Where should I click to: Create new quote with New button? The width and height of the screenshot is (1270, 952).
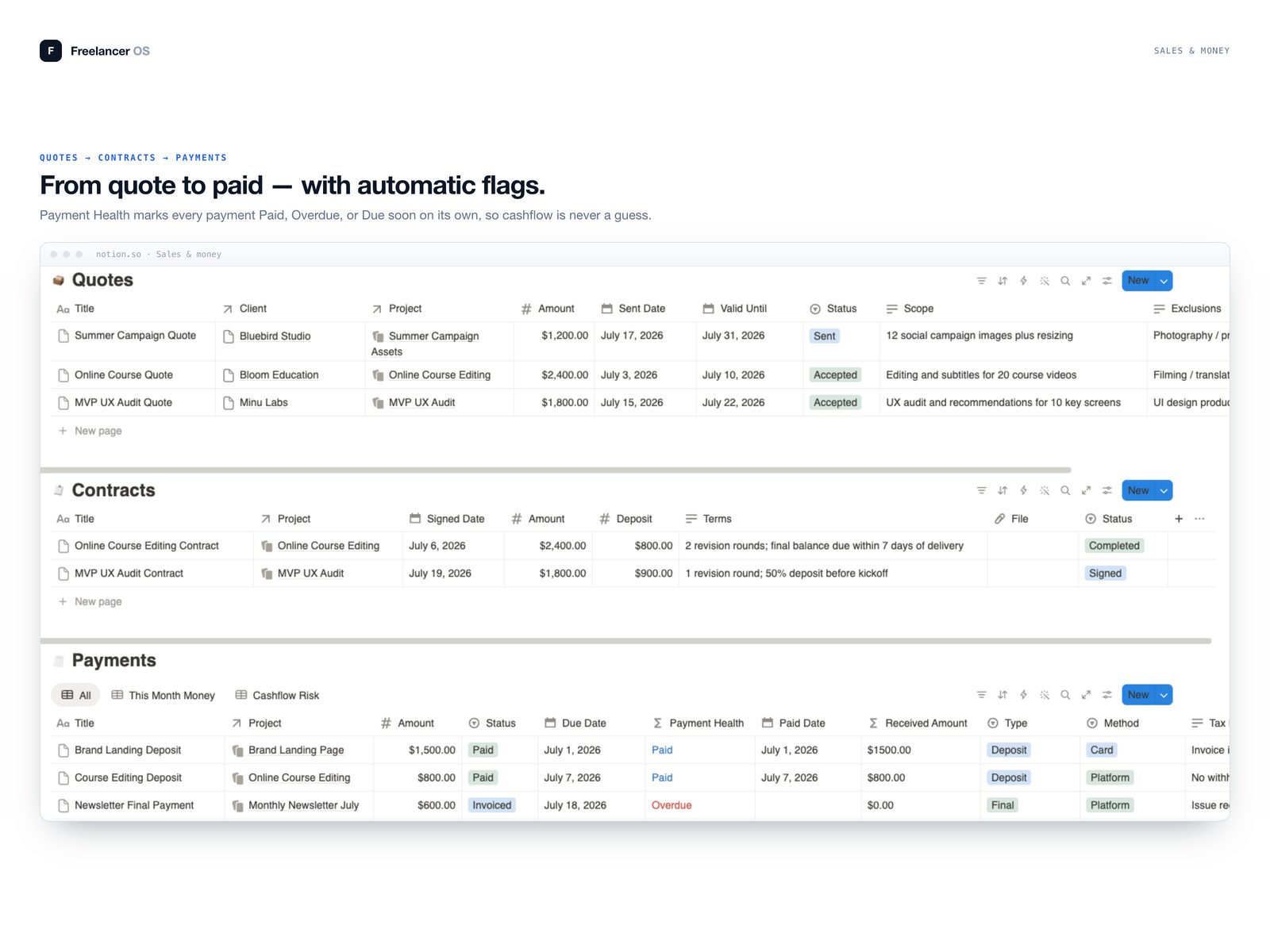1138,281
